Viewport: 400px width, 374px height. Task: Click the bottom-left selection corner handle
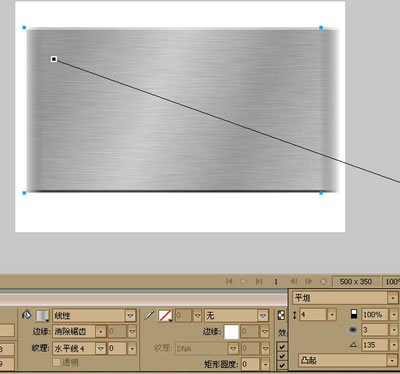pyautogui.click(x=24, y=193)
